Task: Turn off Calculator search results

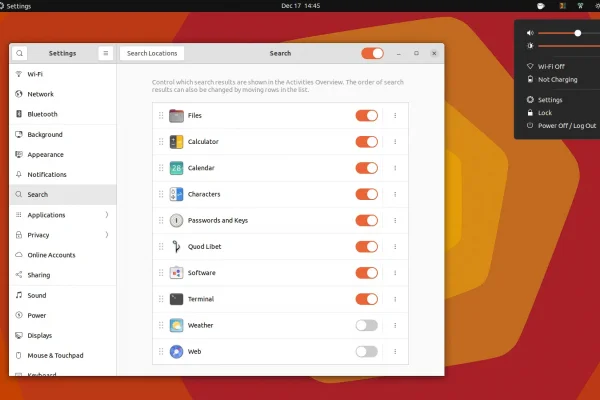Action: point(367,142)
